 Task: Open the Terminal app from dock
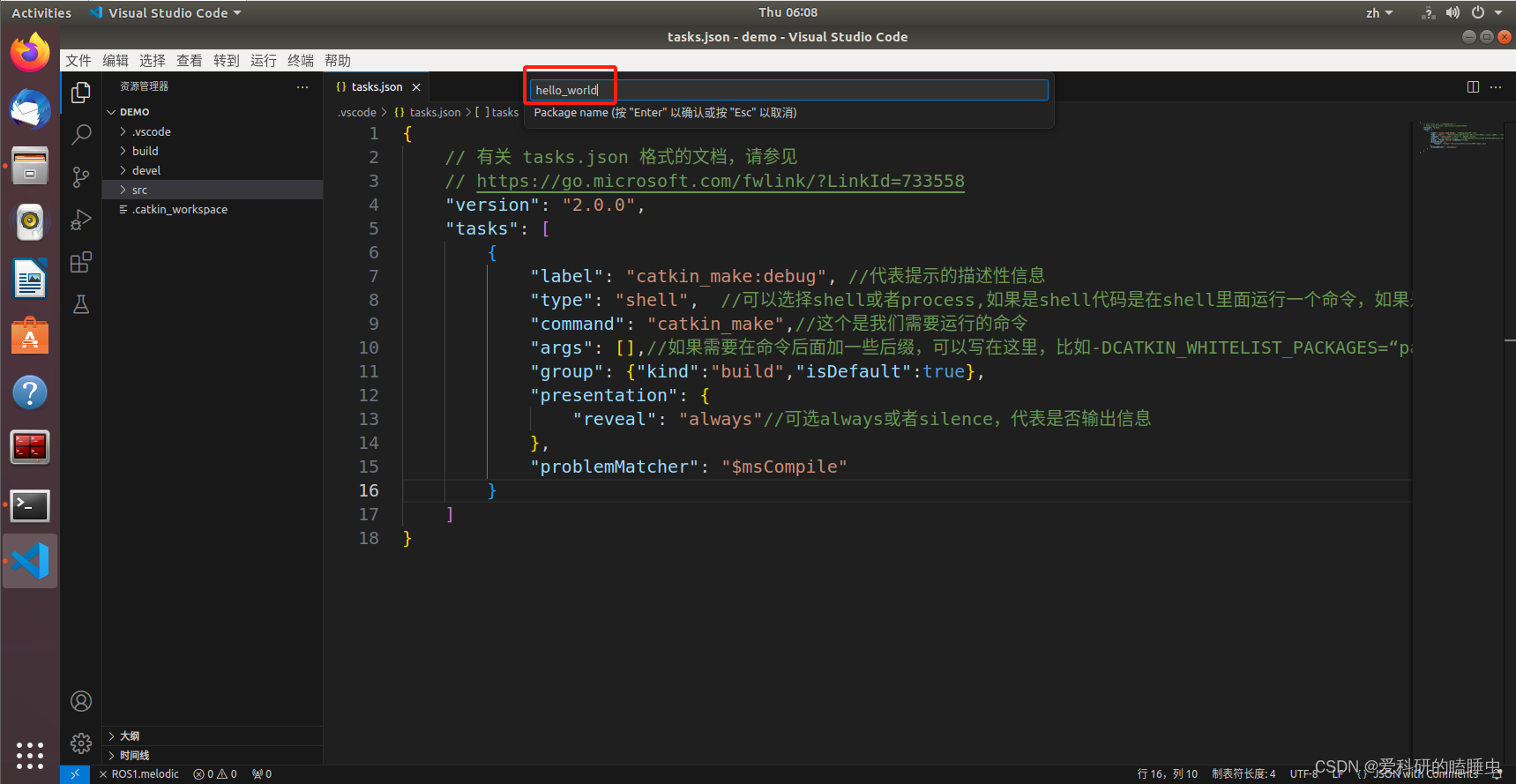tap(30, 505)
